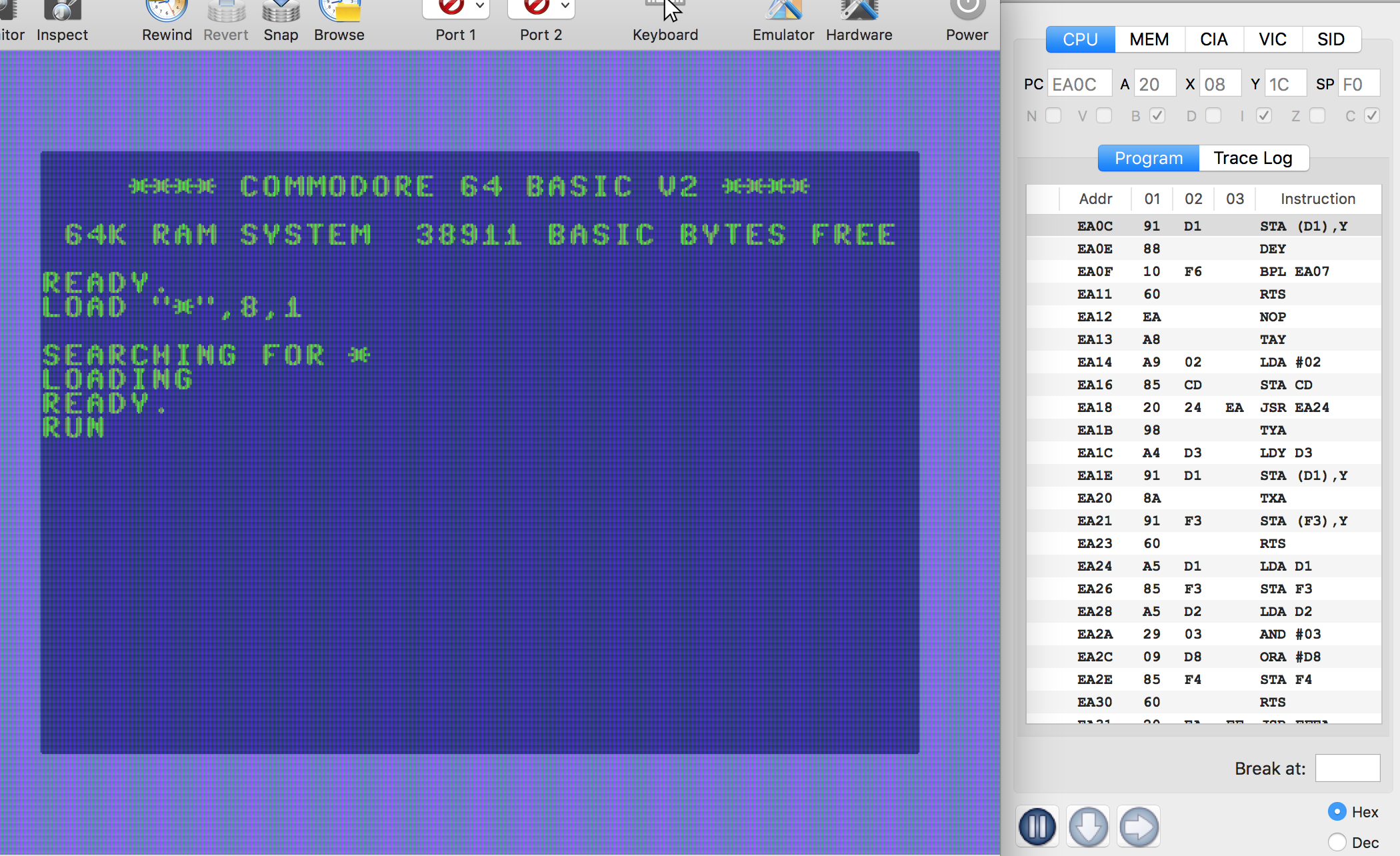Click inside the C64 emulator screen
The image size is (1400, 856).
[x=480, y=453]
